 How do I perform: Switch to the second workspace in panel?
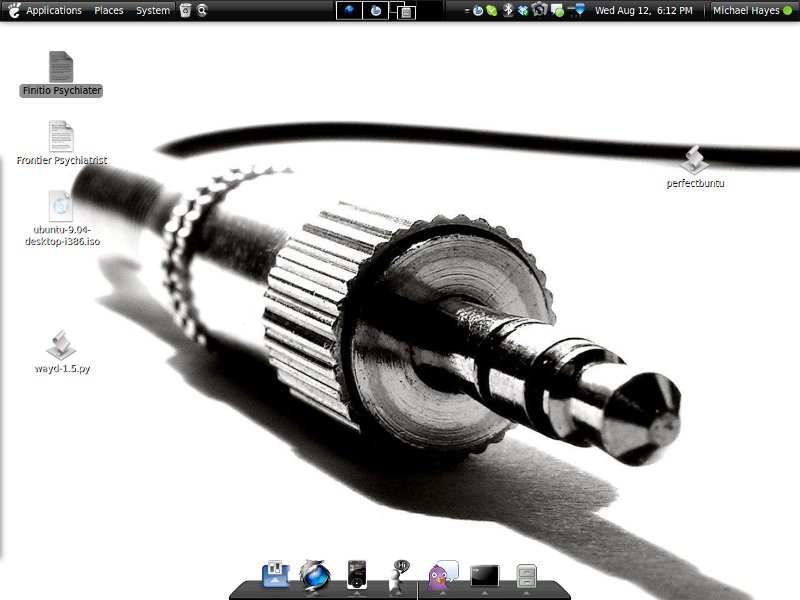[x=376, y=10]
